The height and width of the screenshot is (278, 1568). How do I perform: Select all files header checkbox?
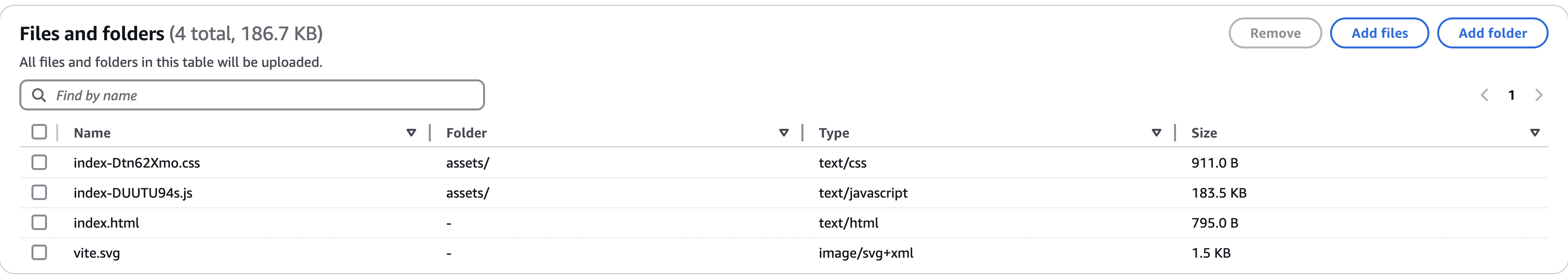click(39, 132)
